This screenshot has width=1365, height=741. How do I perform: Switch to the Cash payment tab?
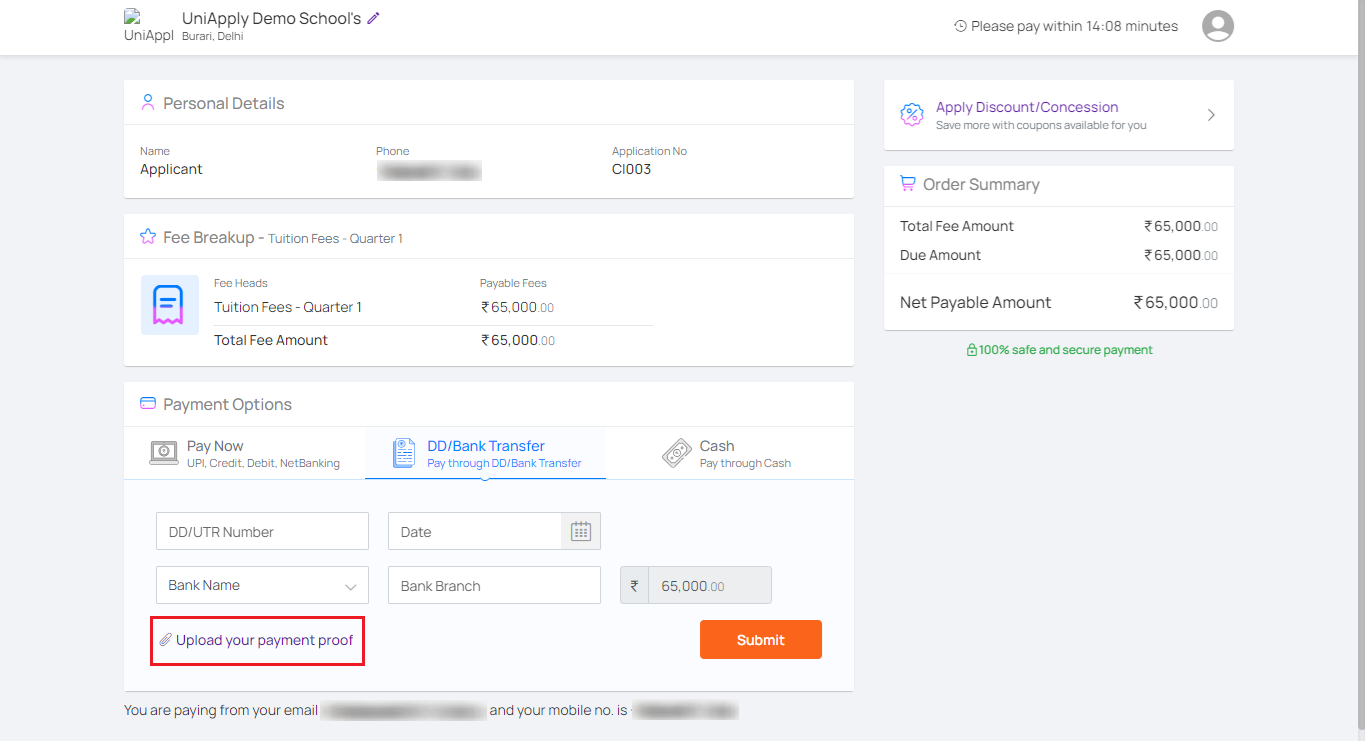(726, 453)
